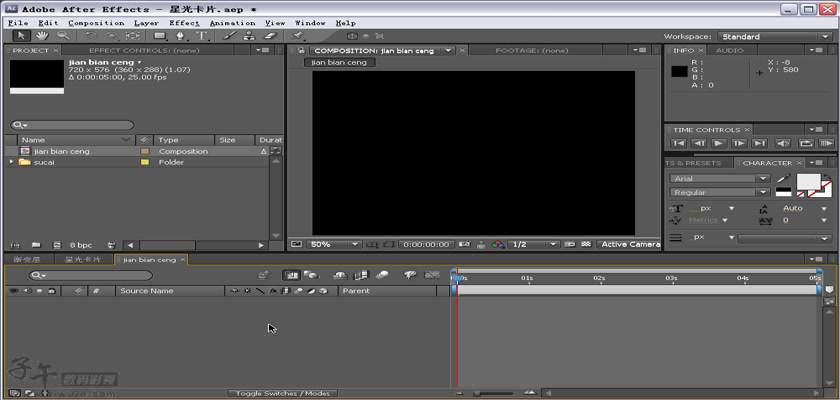This screenshot has width=840, height=400.
Task: Click the Project panel search field
Action: point(72,125)
